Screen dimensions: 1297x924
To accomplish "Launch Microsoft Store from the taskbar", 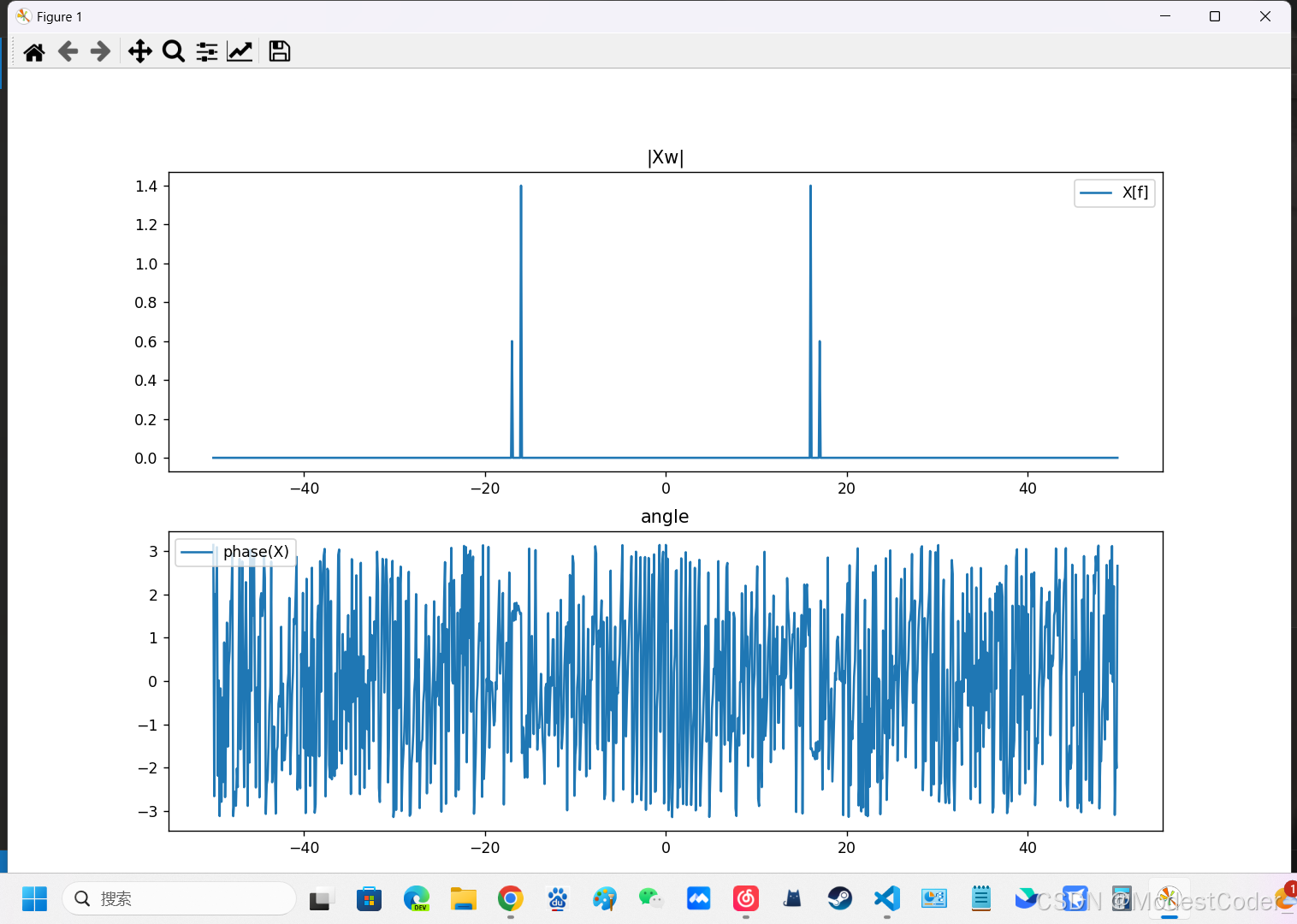I will click(369, 899).
